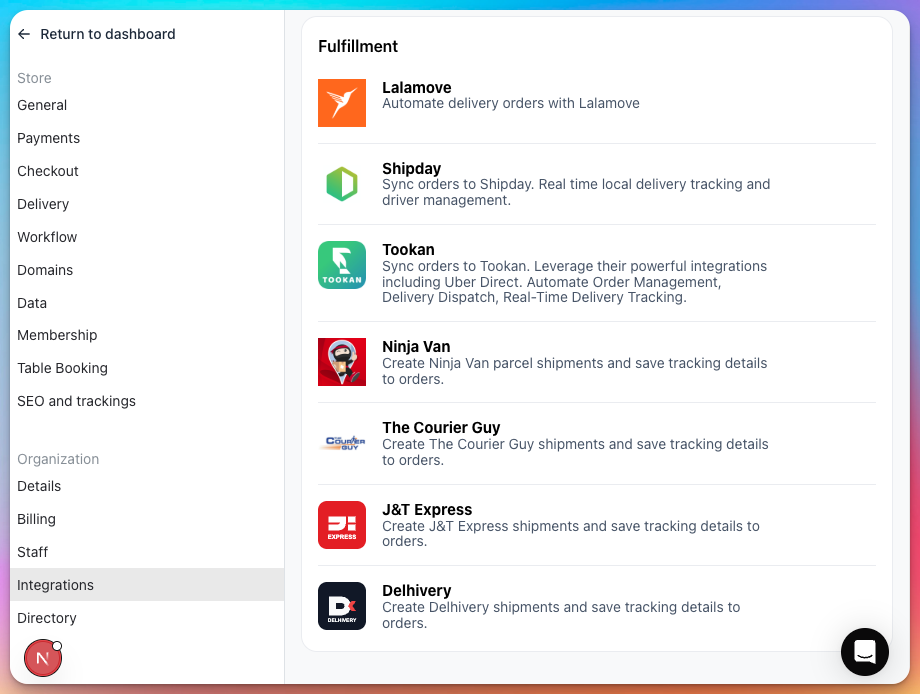
Task: Click 'Create Ninja Van parcel shipments' description
Action: [574, 371]
